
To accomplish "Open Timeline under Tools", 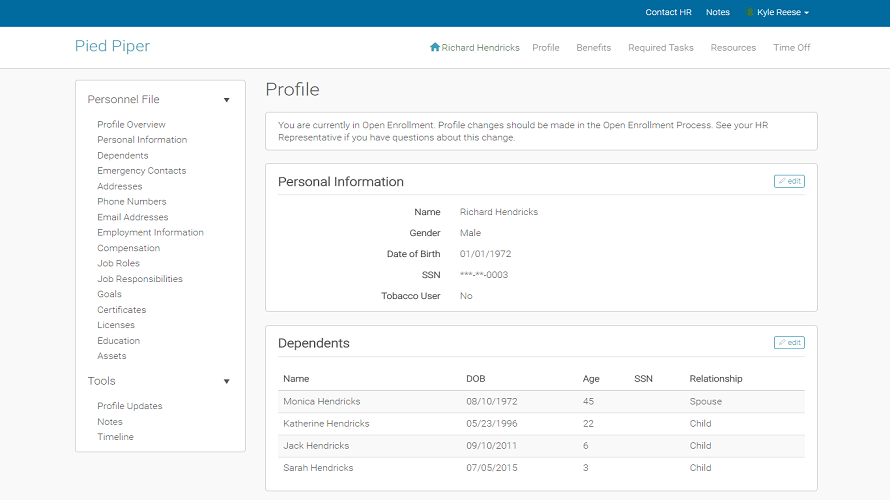I will (x=115, y=437).
